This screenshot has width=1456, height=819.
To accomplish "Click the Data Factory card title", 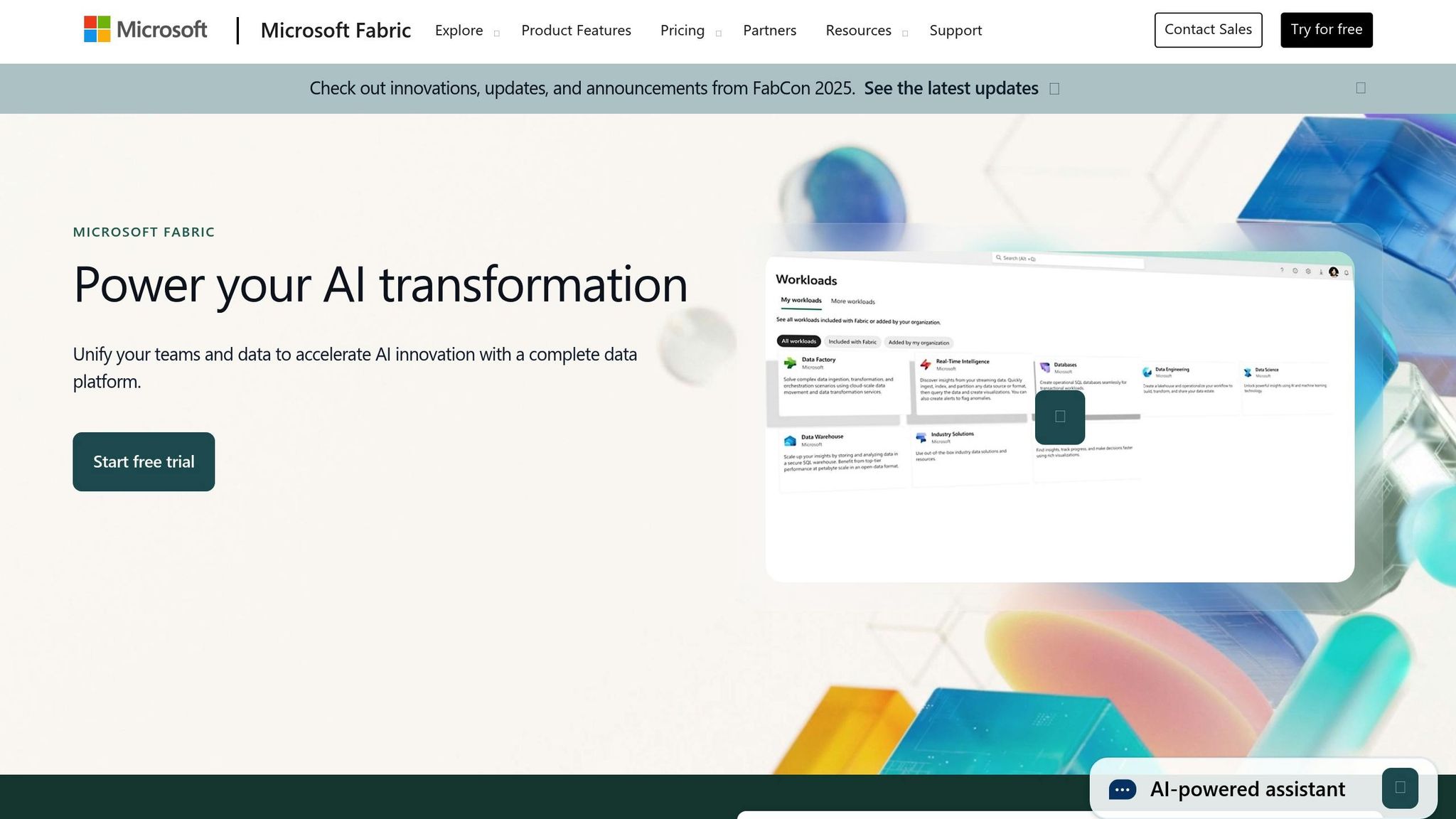I will coord(819,360).
